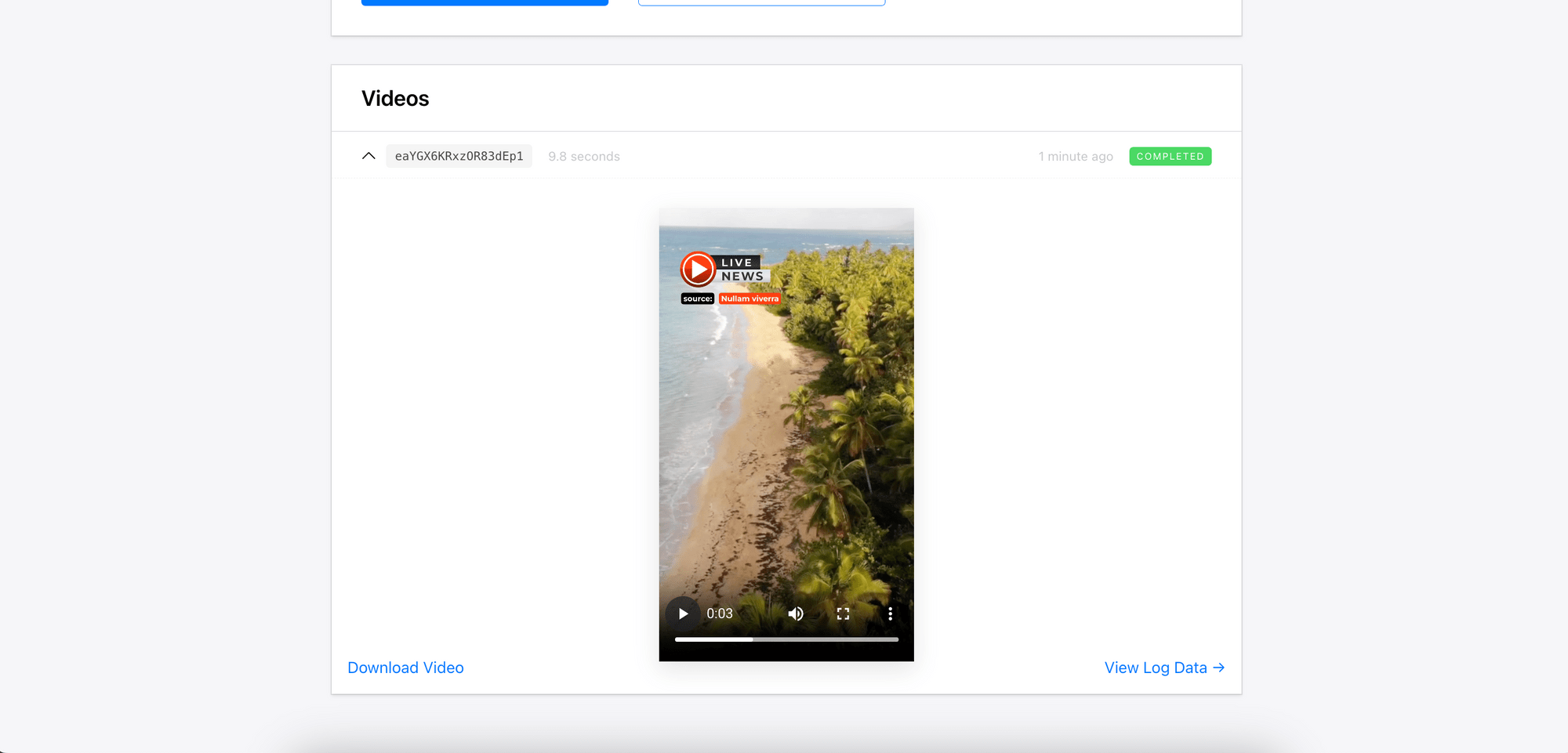Collapse the eaYGX6KRxz0R83dEp1 video entry
1568x753 pixels.
(x=368, y=155)
